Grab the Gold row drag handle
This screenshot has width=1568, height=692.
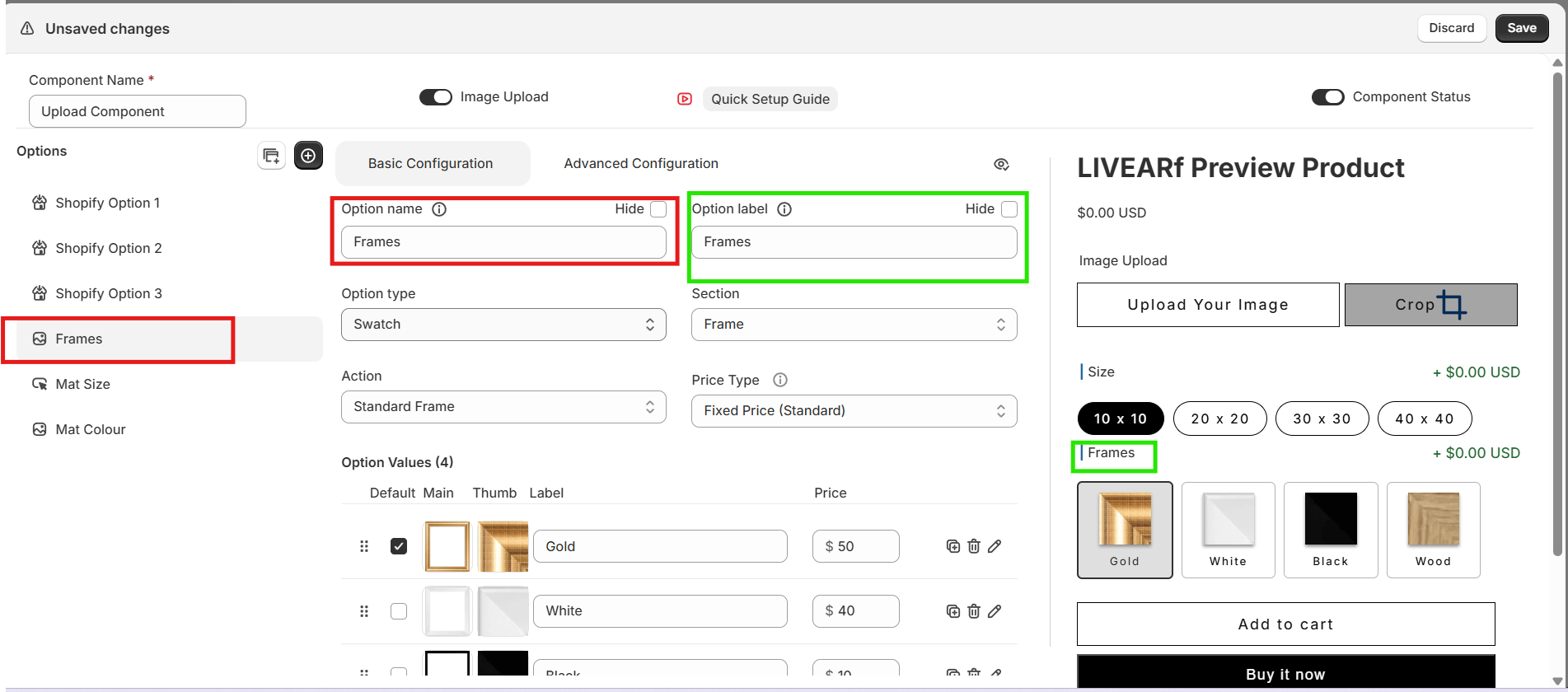364,546
